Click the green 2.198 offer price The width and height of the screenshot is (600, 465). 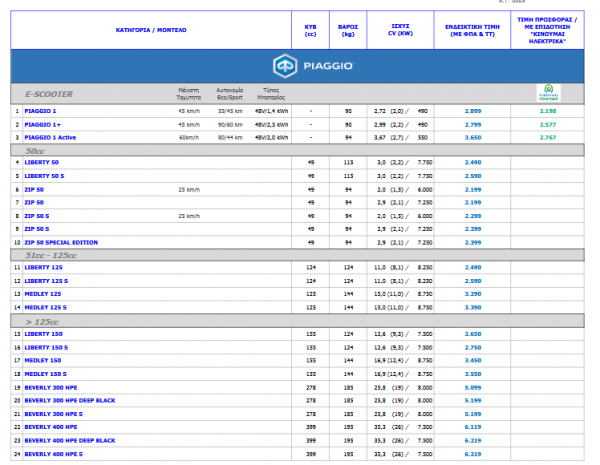548,111
